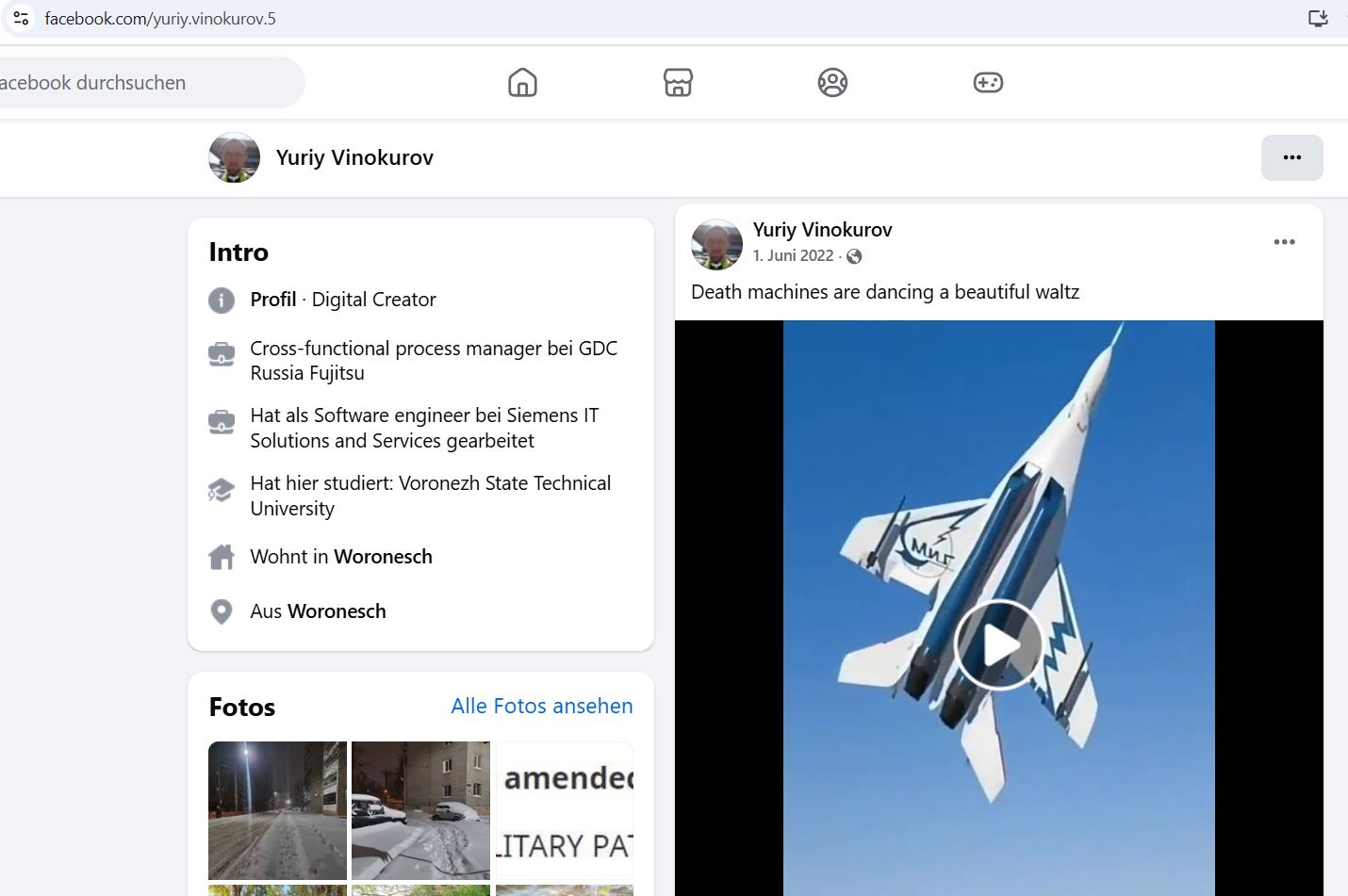Image resolution: width=1348 pixels, height=896 pixels.
Task: Click the Facebook durchsuchen search field
Action: 151,83
